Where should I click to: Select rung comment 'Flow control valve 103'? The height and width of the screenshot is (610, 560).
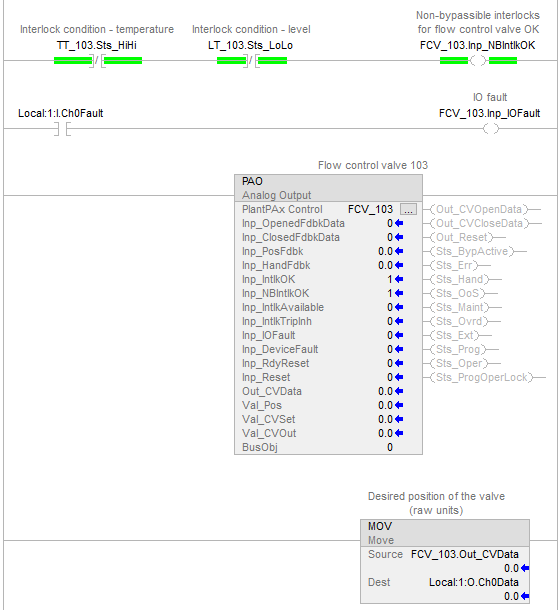(373, 165)
